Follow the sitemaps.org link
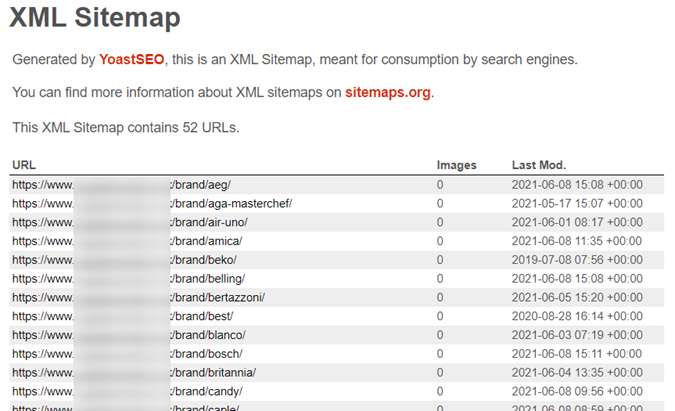Screen dimensions: 675x411 [x=387, y=93]
